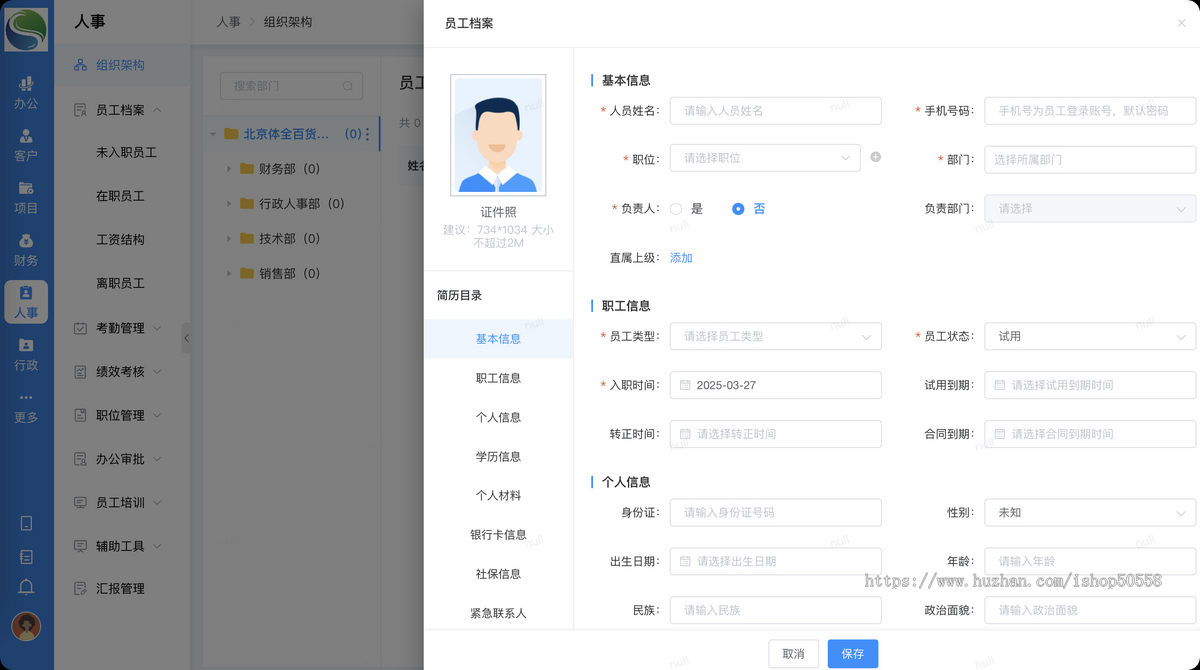Click calendar icon in 合同到期 field

click(1000, 434)
